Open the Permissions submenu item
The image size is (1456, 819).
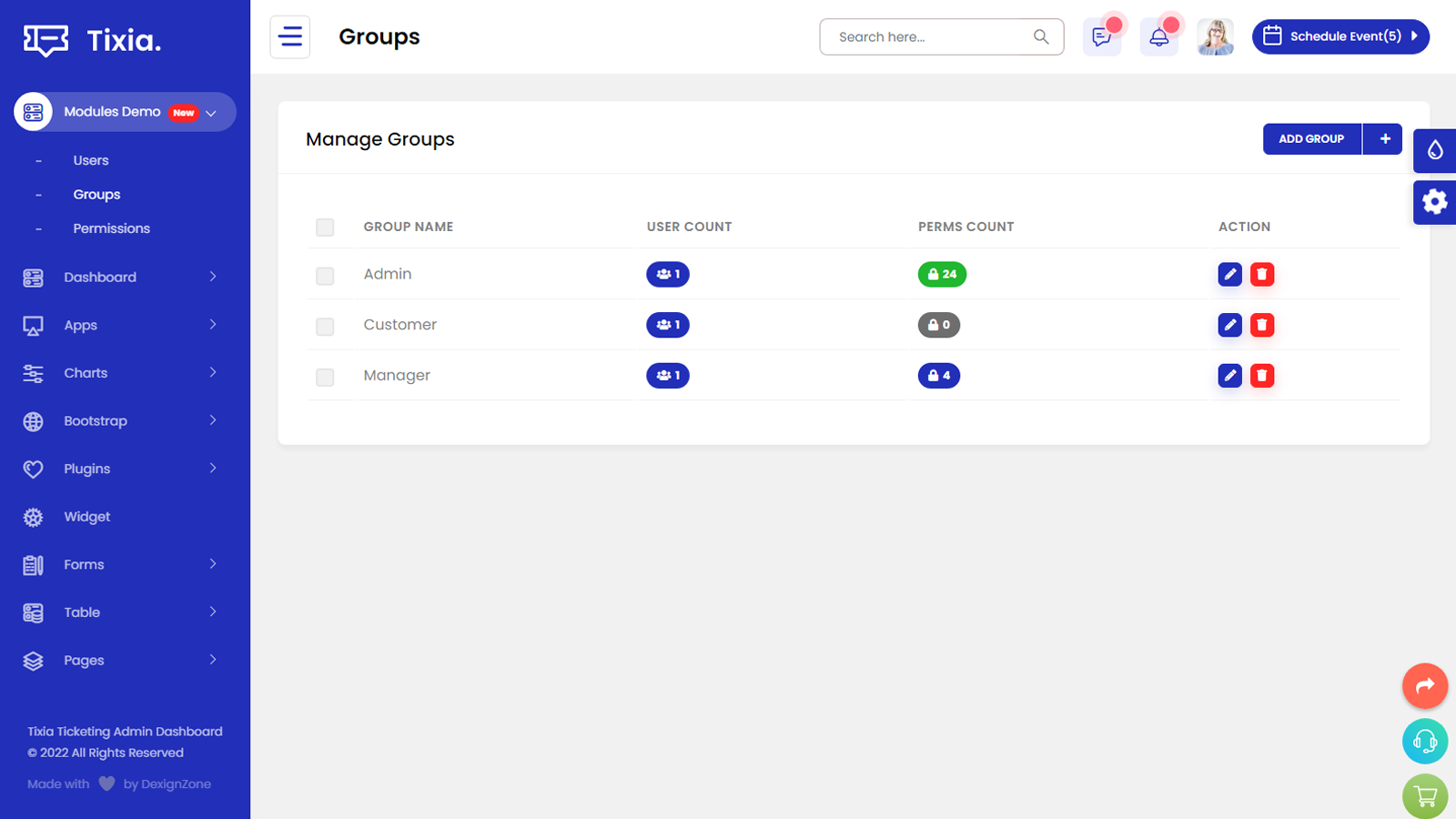point(111,228)
